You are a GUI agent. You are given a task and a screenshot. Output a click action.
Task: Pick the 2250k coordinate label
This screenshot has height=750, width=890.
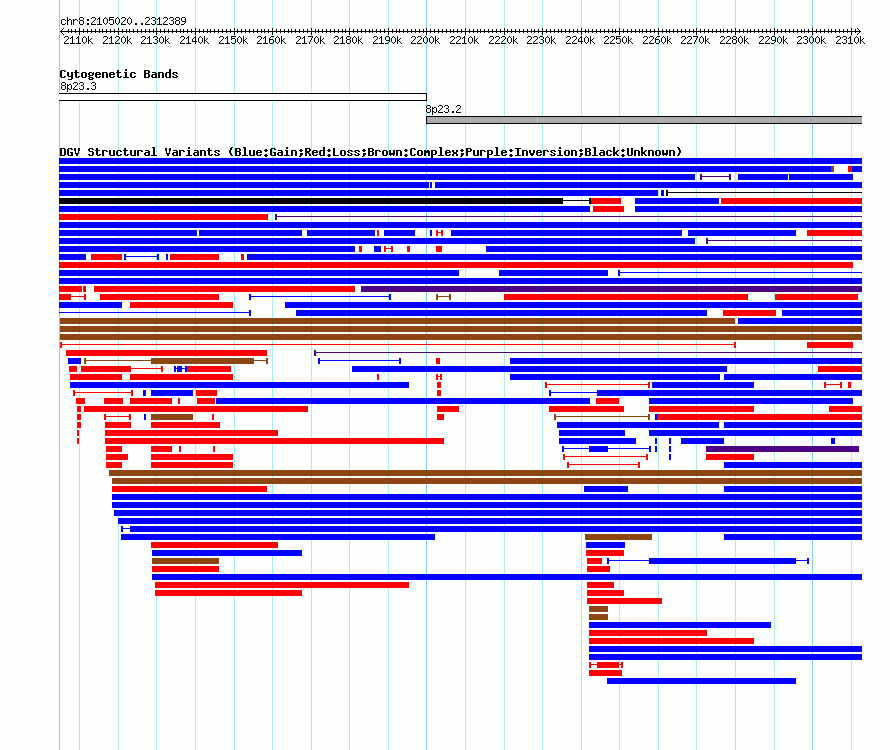tap(618, 40)
